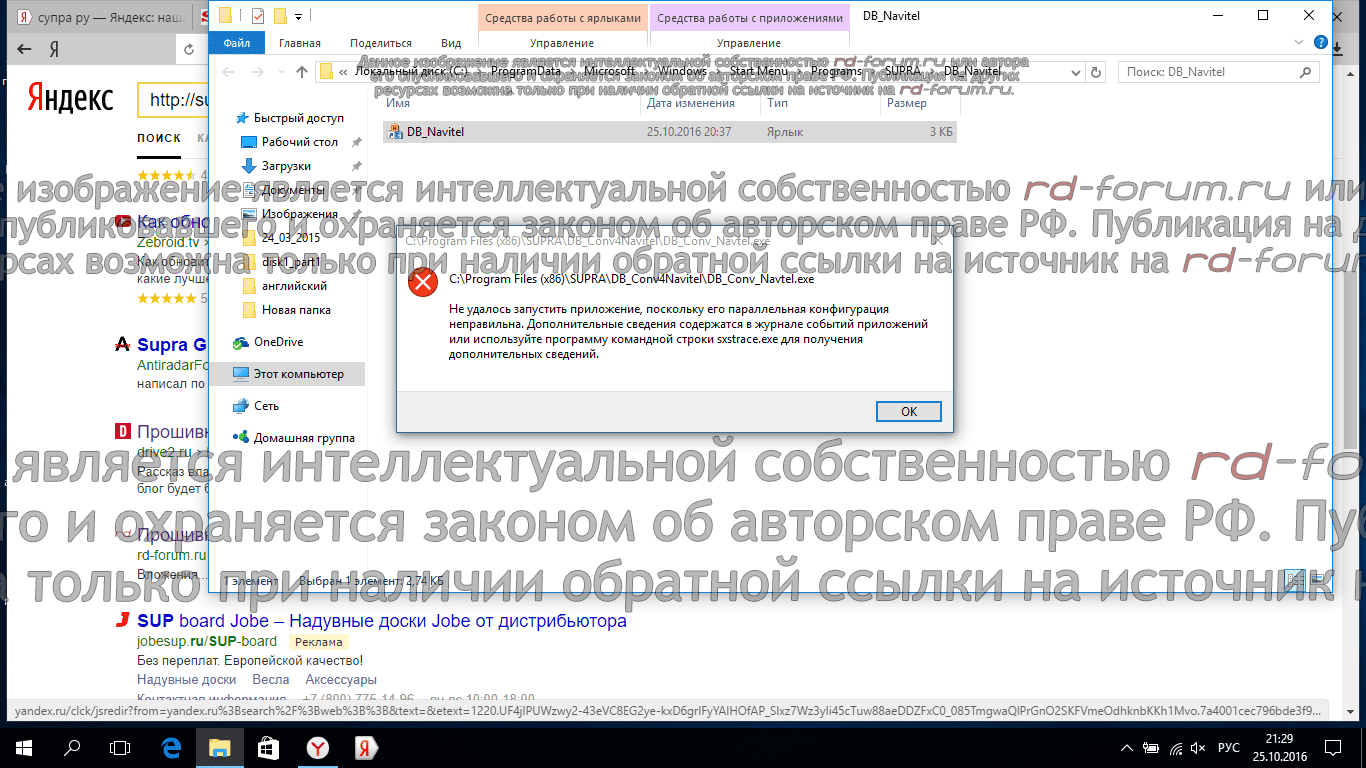This screenshot has width=1366, height=768.
Task: Click the Explorer up-folder arrow
Action: tap(302, 72)
